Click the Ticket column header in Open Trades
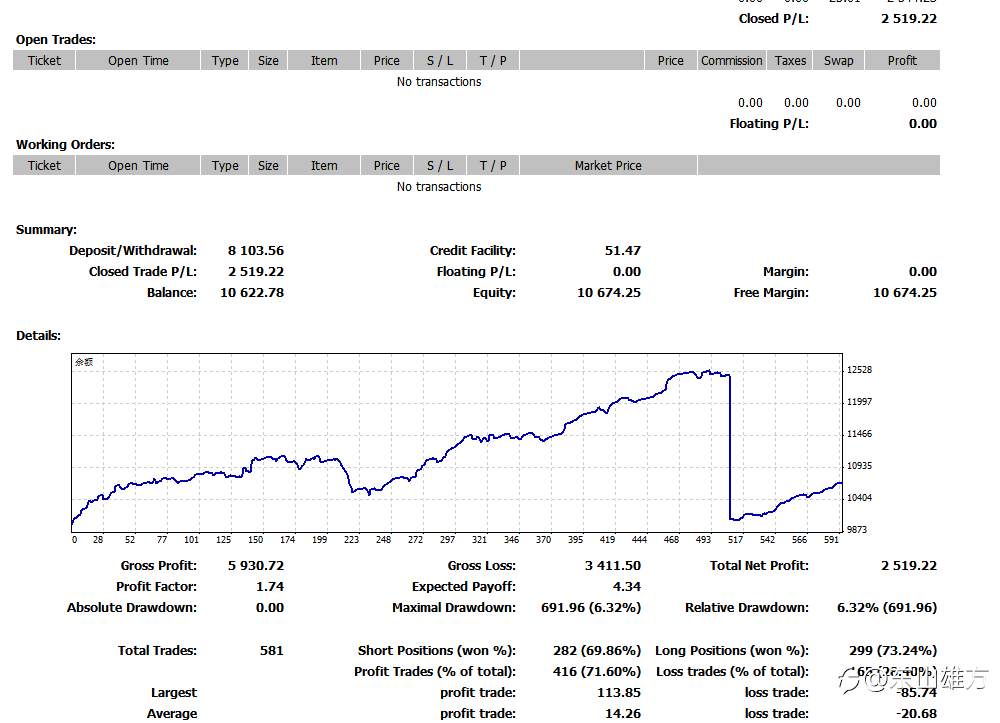Image resolution: width=1000 pixels, height=723 pixels. pos(44,61)
